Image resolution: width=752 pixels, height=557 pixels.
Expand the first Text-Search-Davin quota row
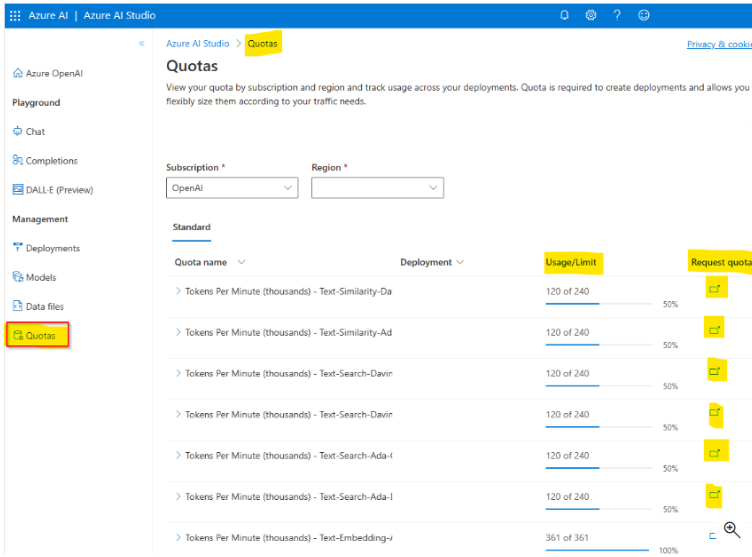click(178, 373)
